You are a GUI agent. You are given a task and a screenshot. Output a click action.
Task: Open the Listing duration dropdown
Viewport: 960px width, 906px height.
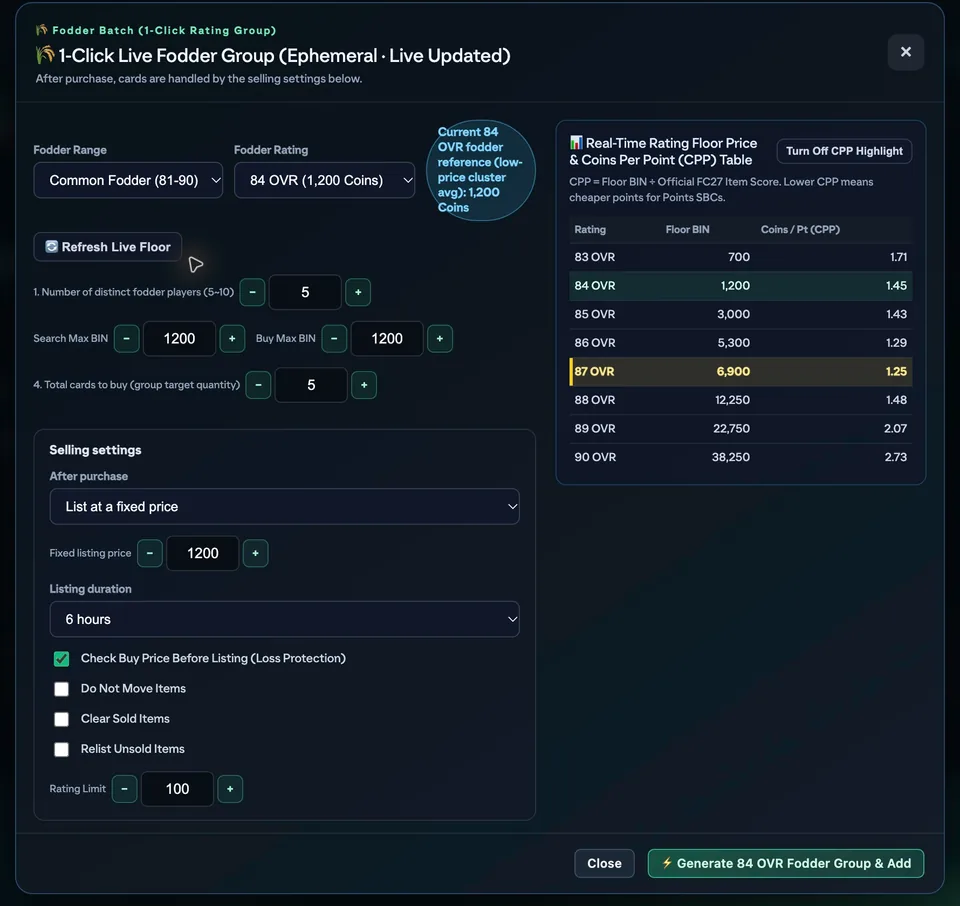[x=285, y=619]
